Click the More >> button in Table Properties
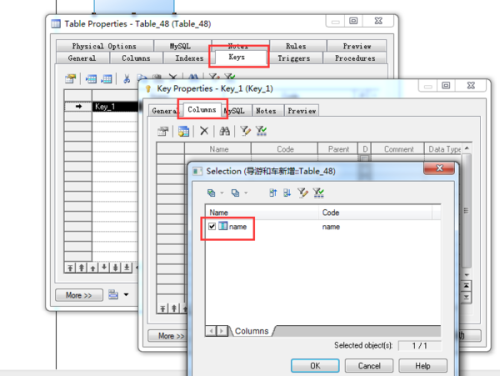The height and width of the screenshot is (376, 500). pyautogui.click(x=79, y=295)
